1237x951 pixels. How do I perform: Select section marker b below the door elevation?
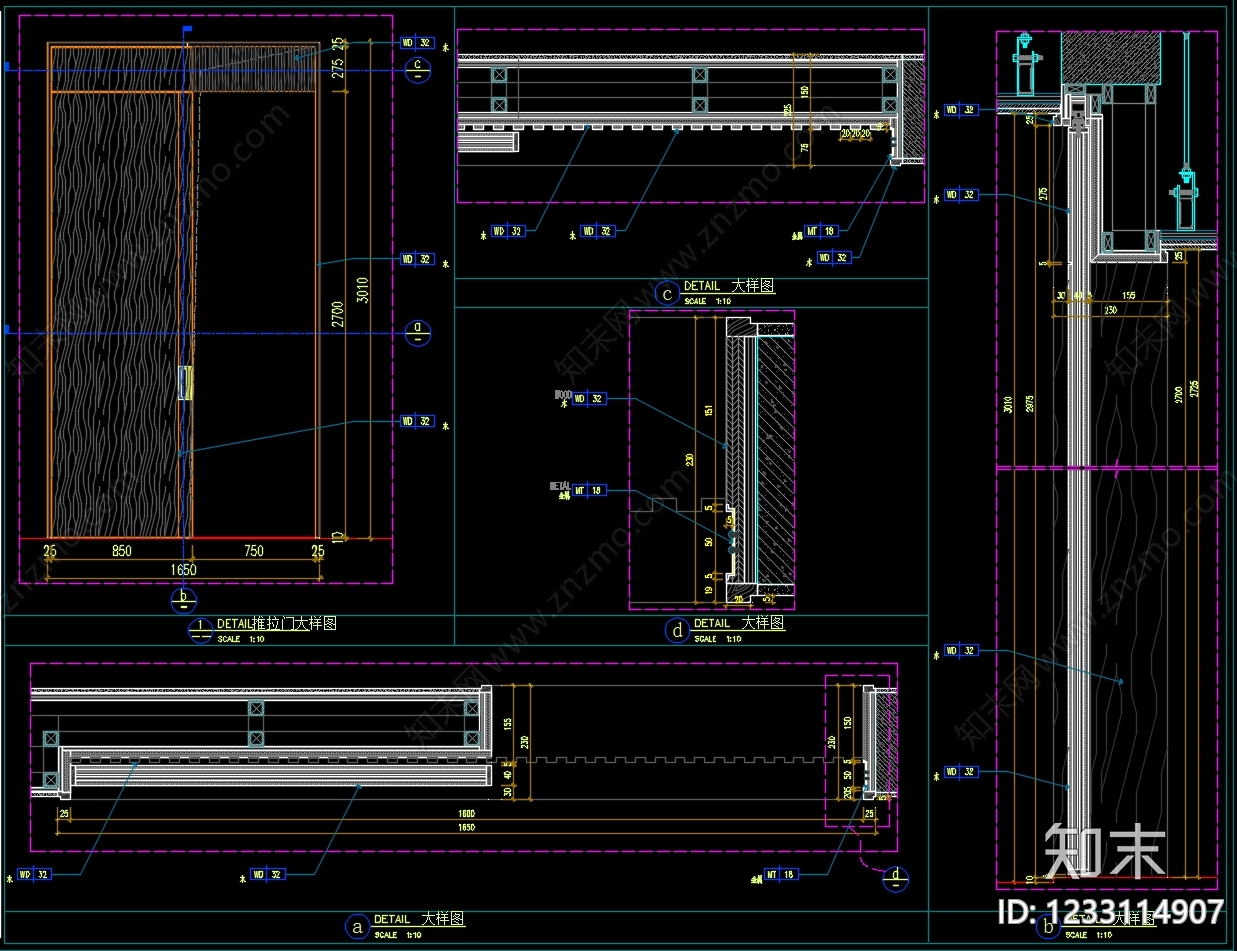click(x=183, y=600)
